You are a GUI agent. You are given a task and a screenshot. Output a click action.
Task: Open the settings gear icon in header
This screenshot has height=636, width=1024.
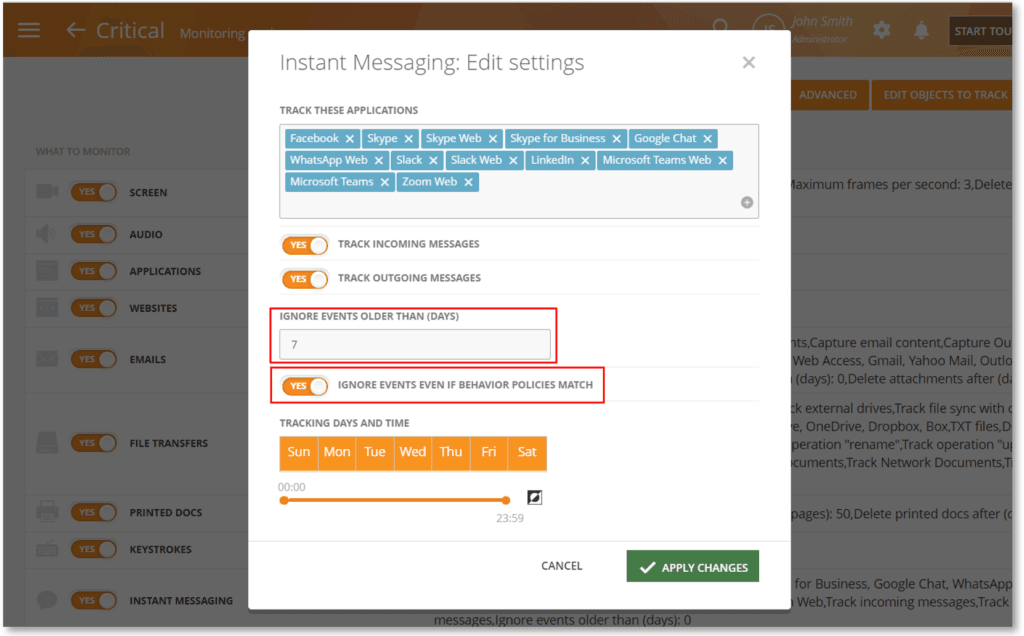(882, 30)
